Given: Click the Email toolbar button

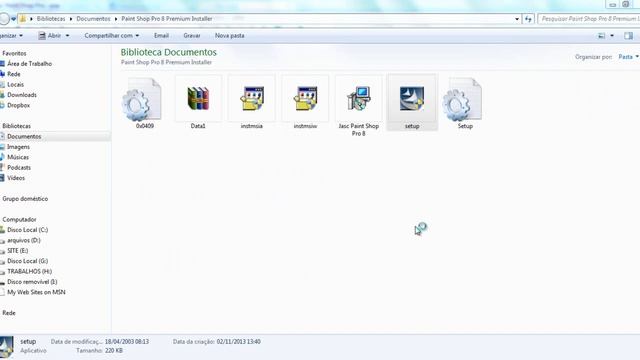Looking at the screenshot, I should click(161, 36).
